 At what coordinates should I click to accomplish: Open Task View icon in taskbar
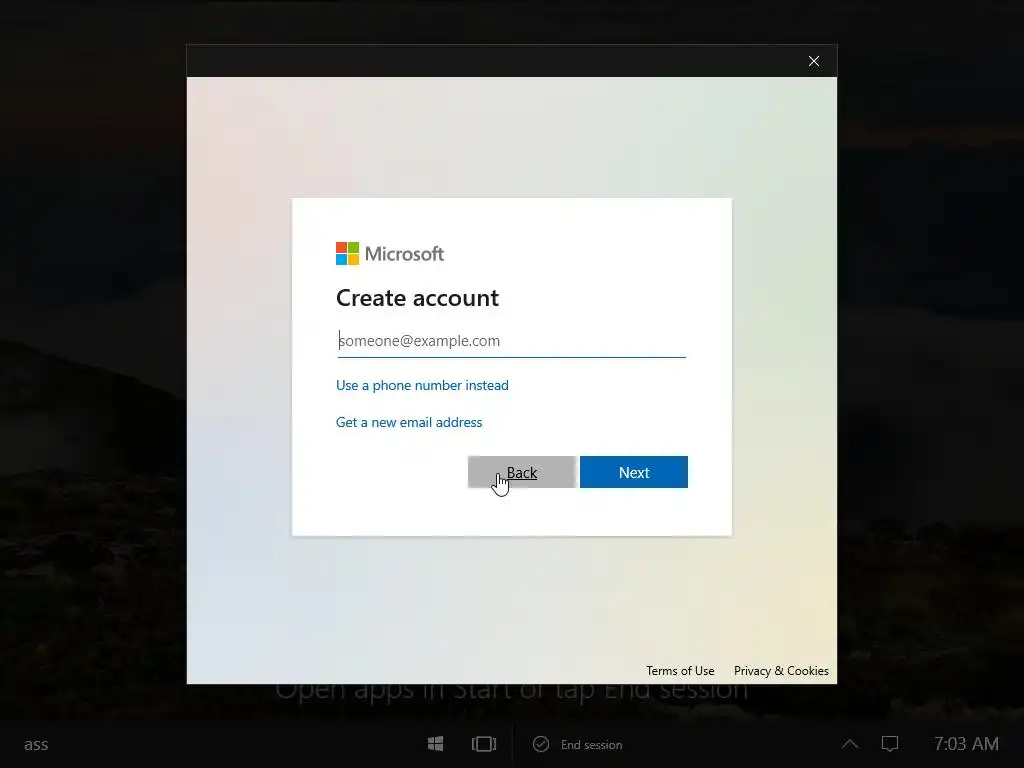click(484, 744)
